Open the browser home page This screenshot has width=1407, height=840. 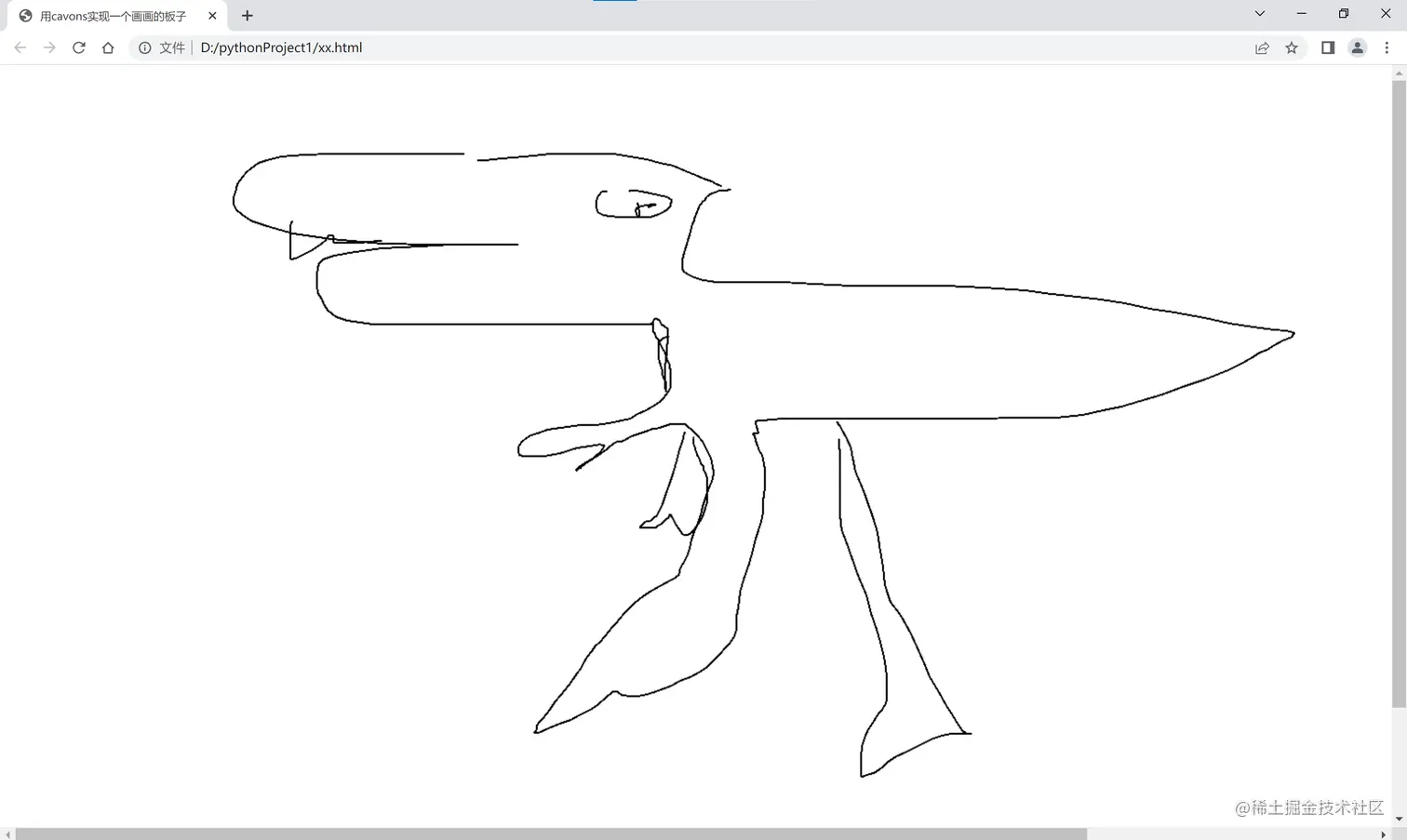(x=108, y=47)
